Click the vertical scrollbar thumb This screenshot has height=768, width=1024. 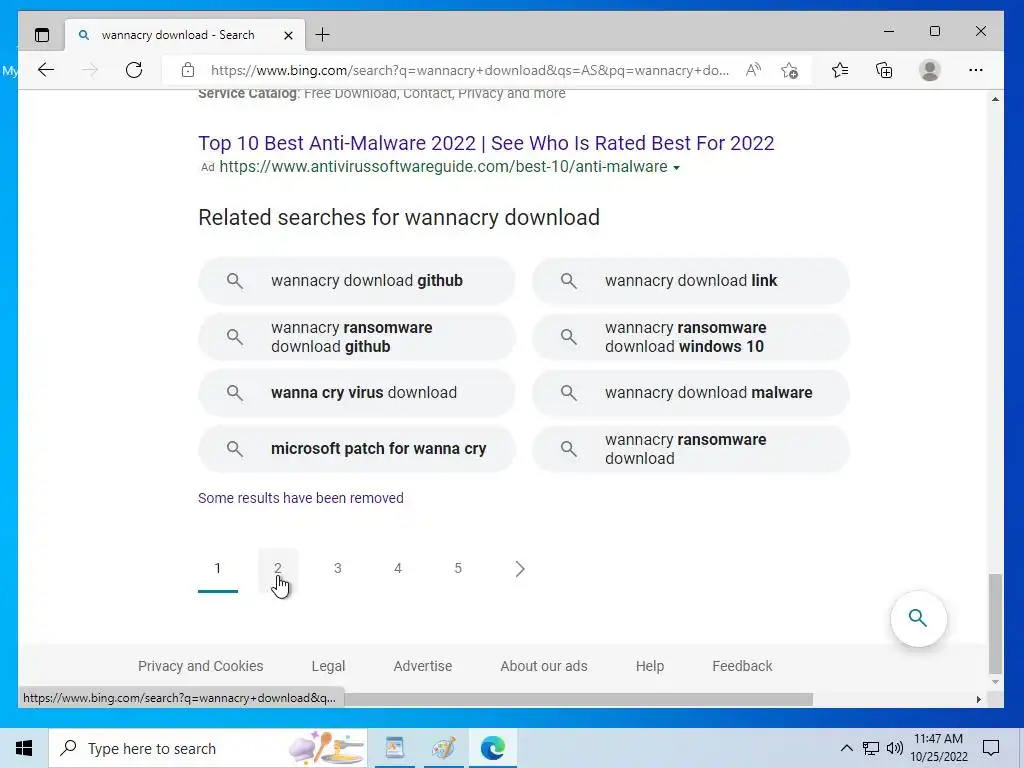995,624
